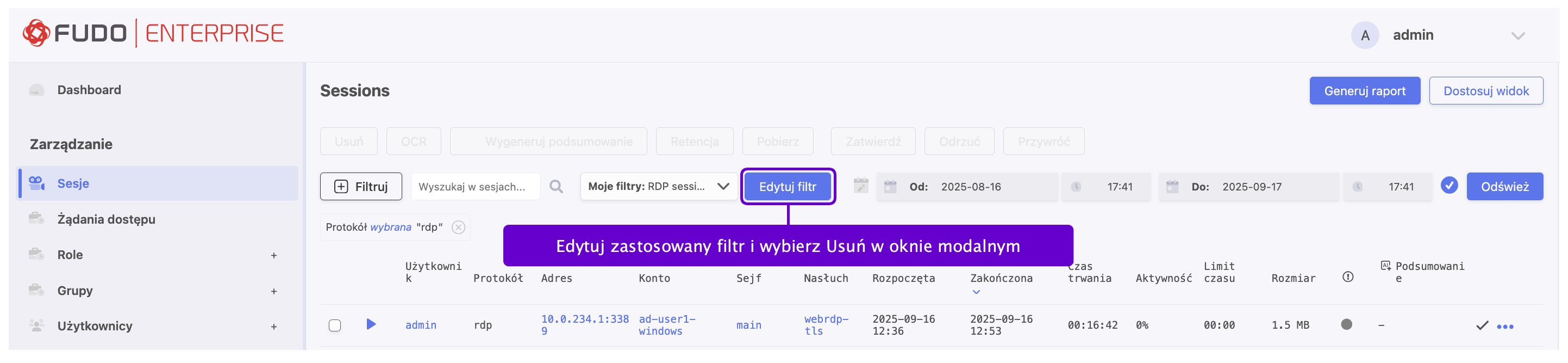Image resolution: width=1568 pixels, height=363 pixels.
Task: Toggle the blue checkmark next to Odśwież
Action: 1448,186
